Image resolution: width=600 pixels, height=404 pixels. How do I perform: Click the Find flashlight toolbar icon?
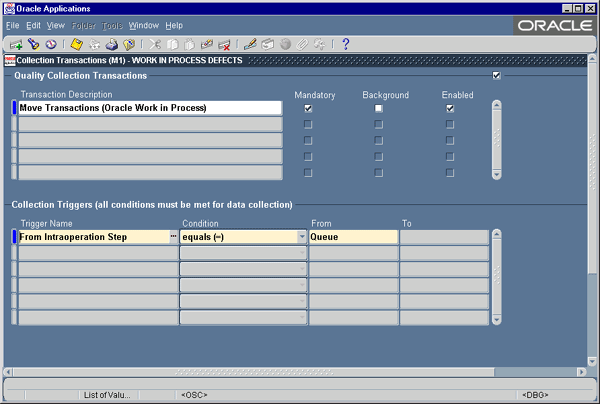pos(32,45)
